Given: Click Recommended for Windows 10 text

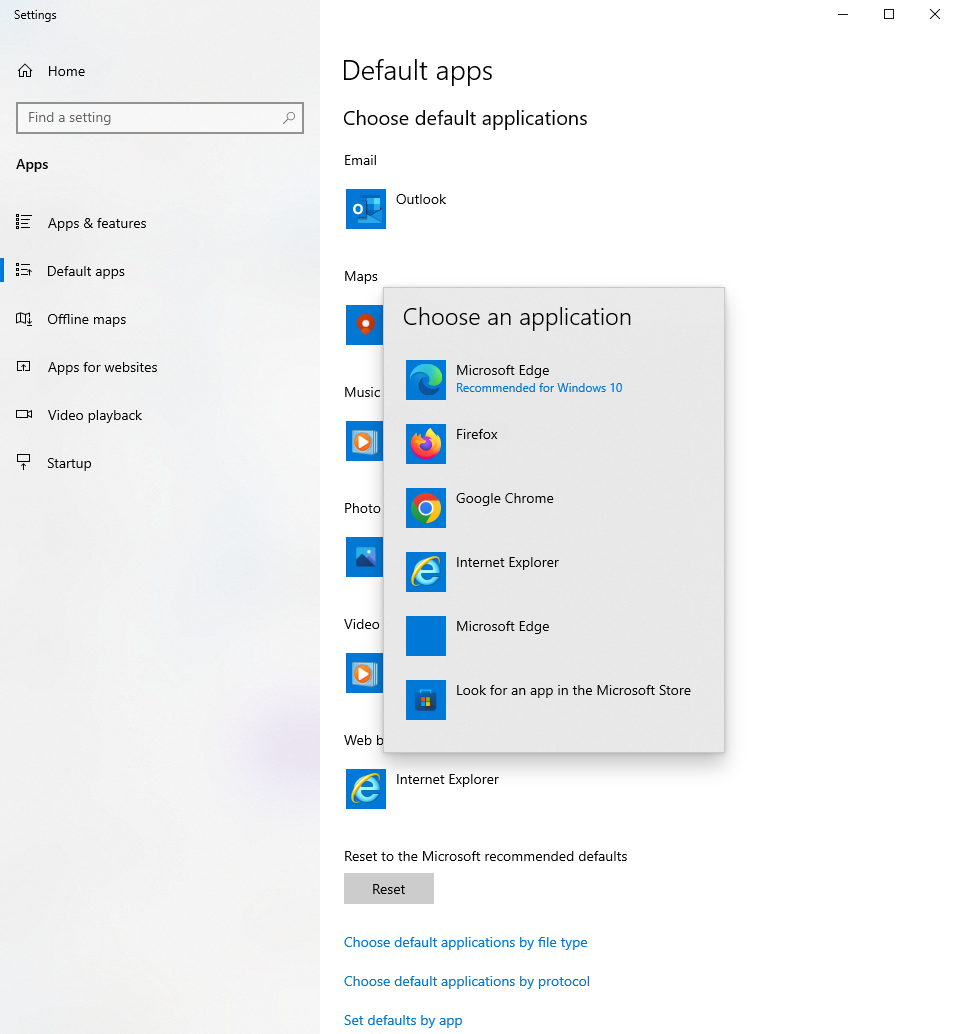Looking at the screenshot, I should pyautogui.click(x=539, y=388).
